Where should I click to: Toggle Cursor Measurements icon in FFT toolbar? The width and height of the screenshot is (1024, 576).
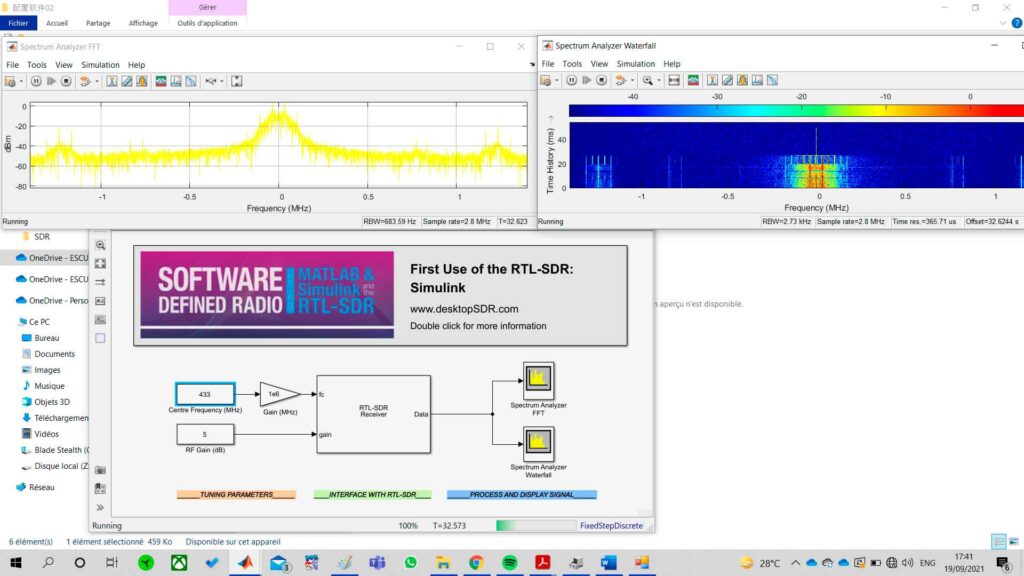point(127,82)
